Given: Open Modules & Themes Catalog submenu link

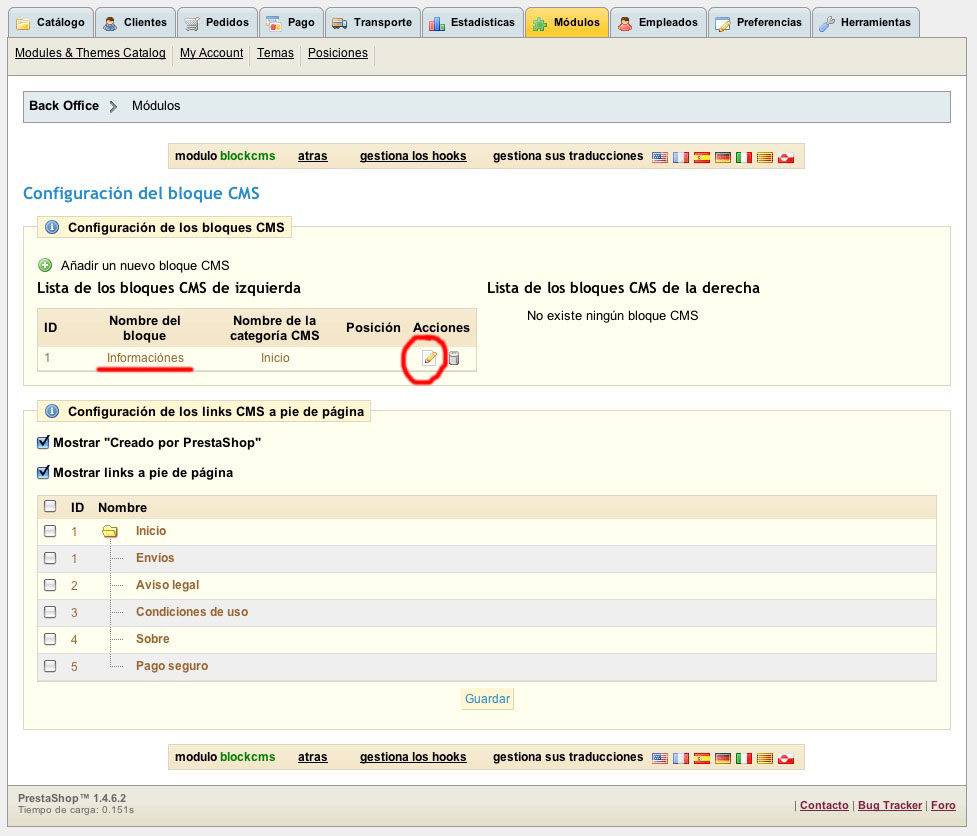Looking at the screenshot, I should point(90,53).
